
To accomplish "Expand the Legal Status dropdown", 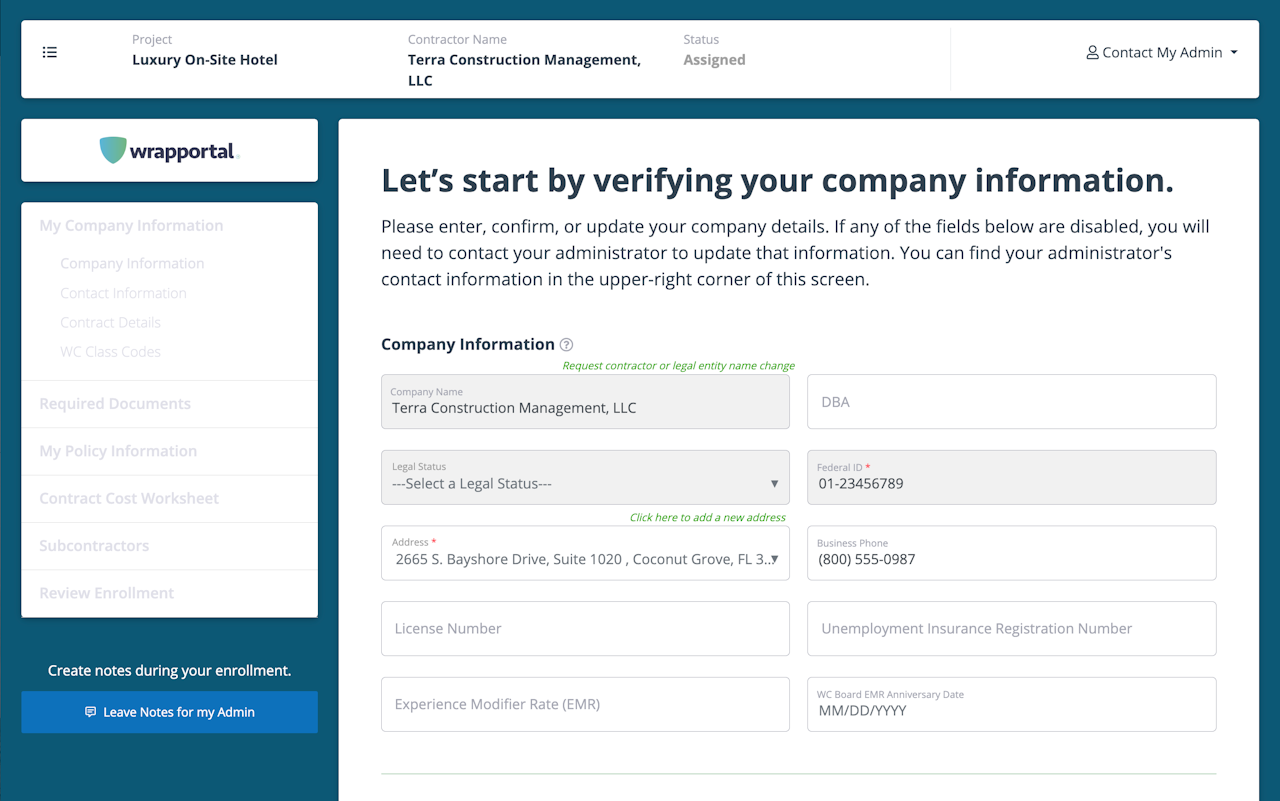I will pyautogui.click(x=585, y=477).
